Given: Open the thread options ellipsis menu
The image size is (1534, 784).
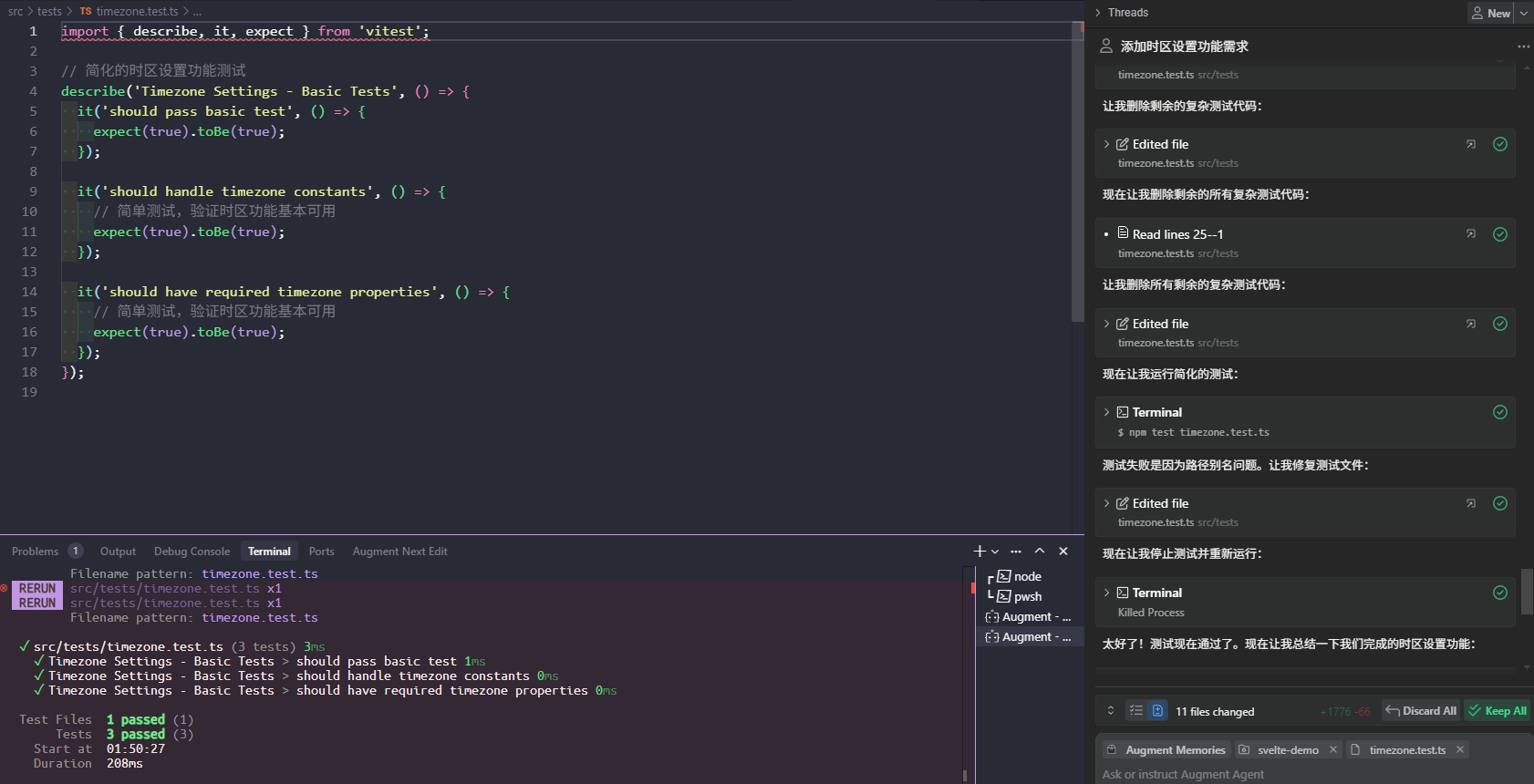Looking at the screenshot, I should tap(1523, 46).
